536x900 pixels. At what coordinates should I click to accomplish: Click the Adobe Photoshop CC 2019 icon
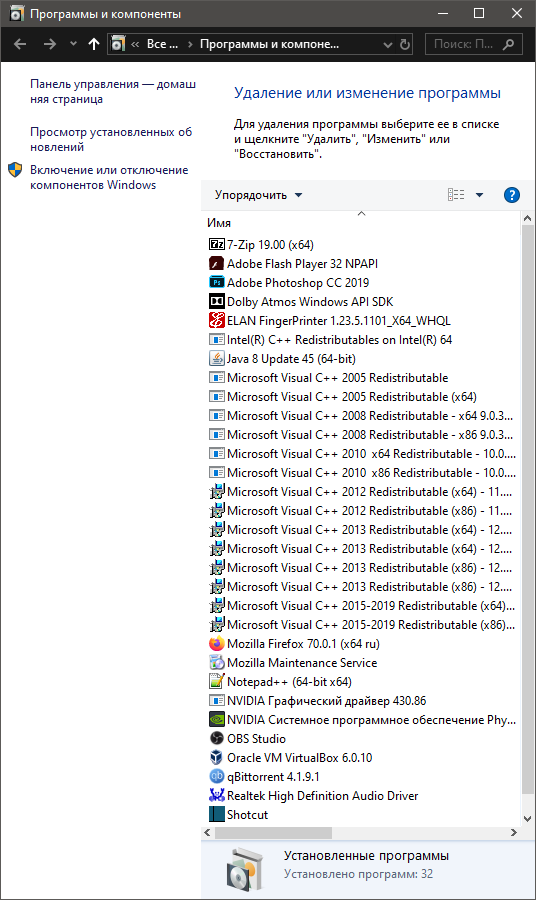click(216, 282)
